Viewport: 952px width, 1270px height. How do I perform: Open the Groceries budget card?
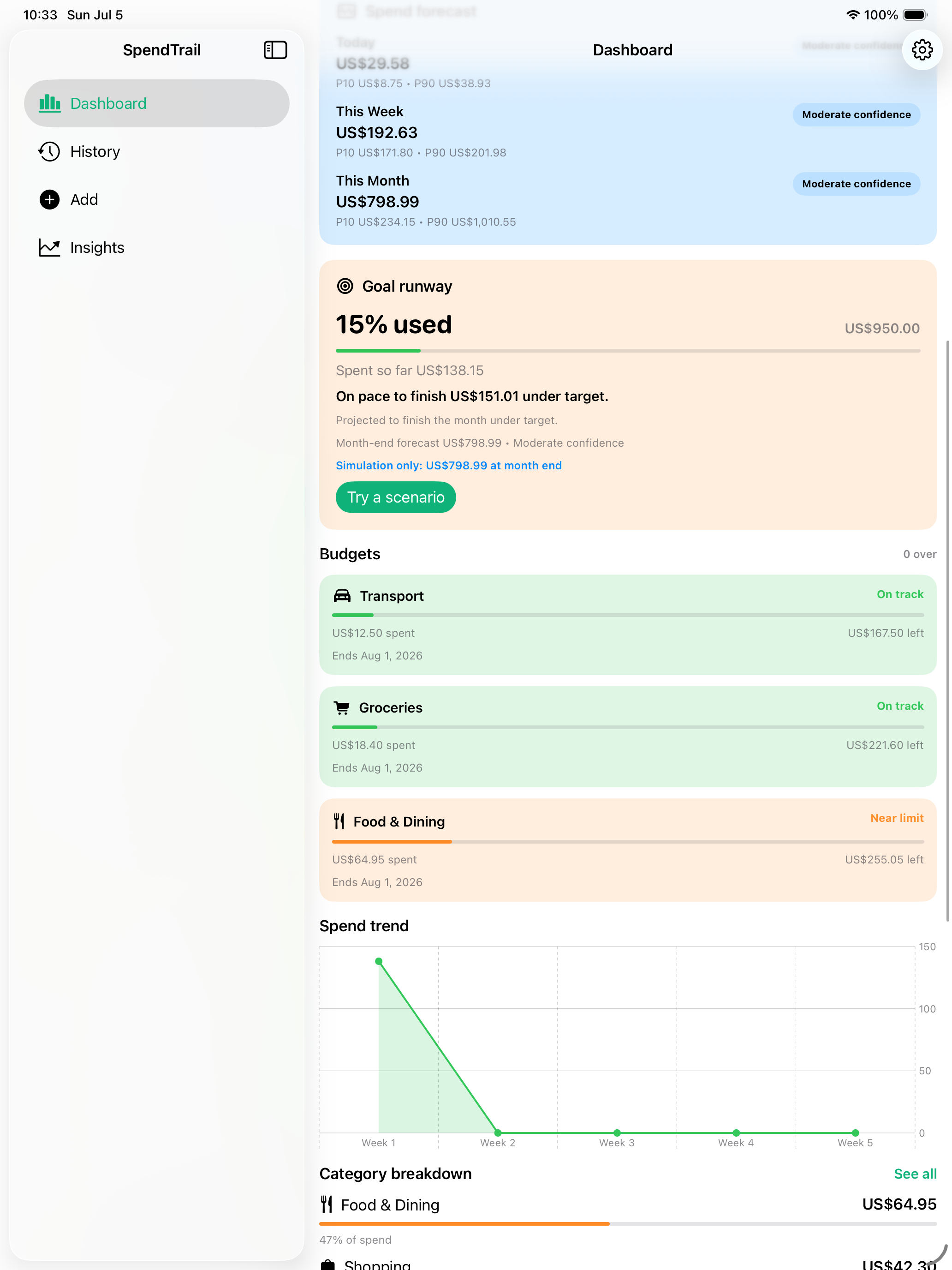point(628,737)
